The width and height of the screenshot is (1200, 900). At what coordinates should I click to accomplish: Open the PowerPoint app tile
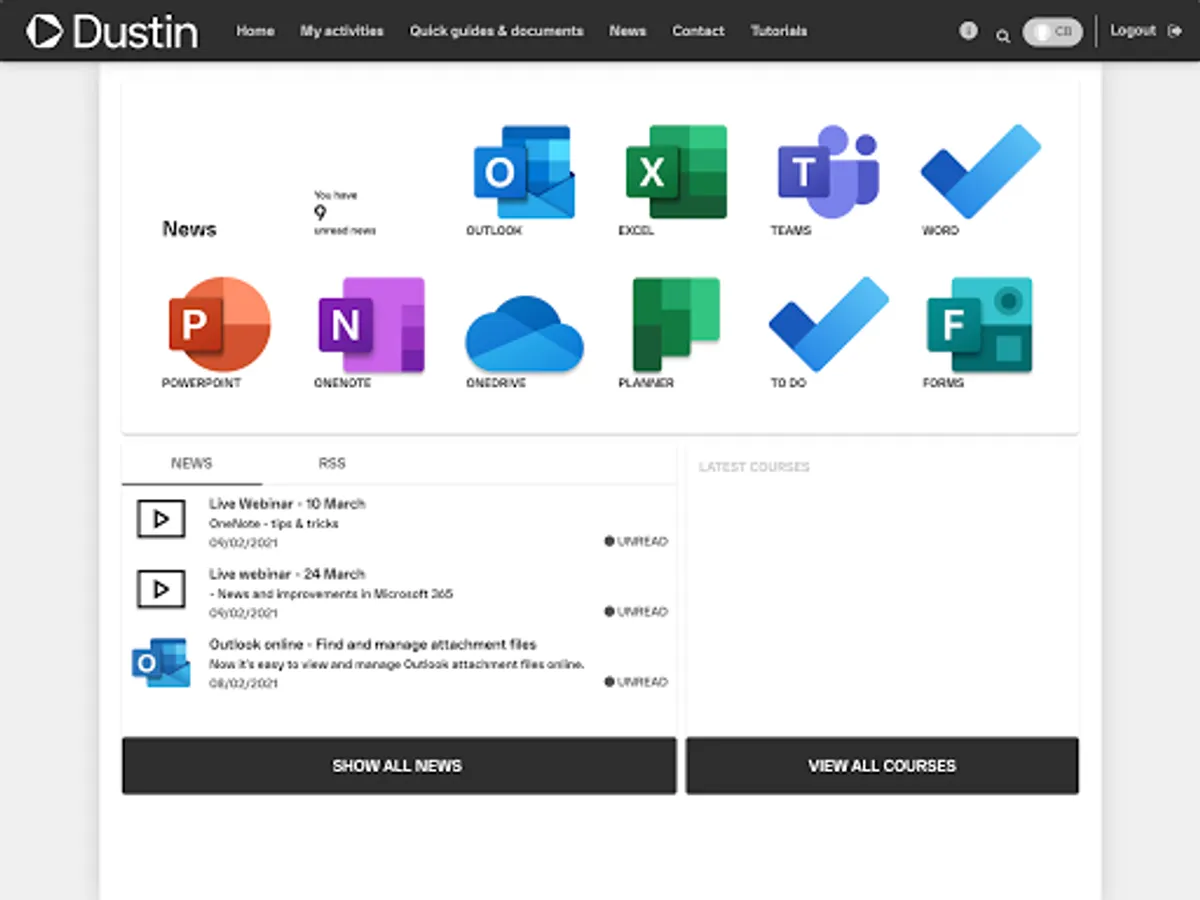pyautogui.click(x=218, y=331)
